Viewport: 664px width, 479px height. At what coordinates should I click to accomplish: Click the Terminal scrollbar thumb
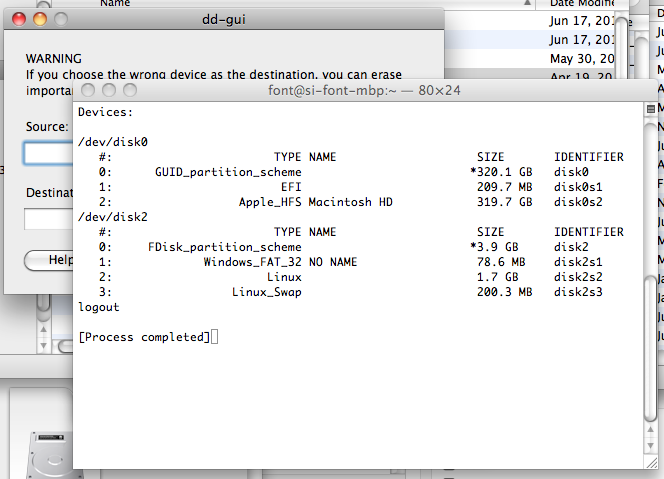[x=650, y=348]
